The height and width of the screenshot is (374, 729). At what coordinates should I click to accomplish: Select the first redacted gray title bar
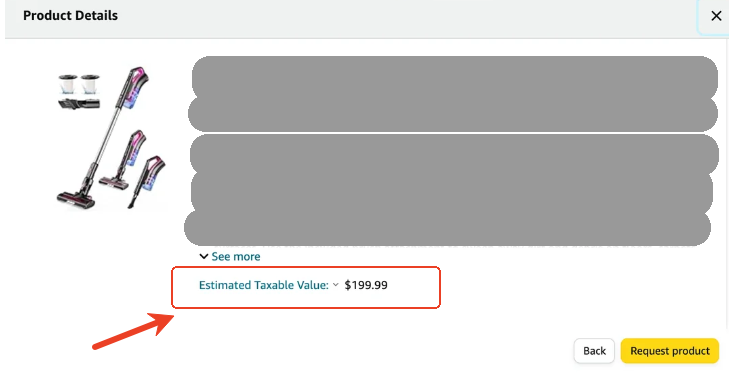pos(455,77)
